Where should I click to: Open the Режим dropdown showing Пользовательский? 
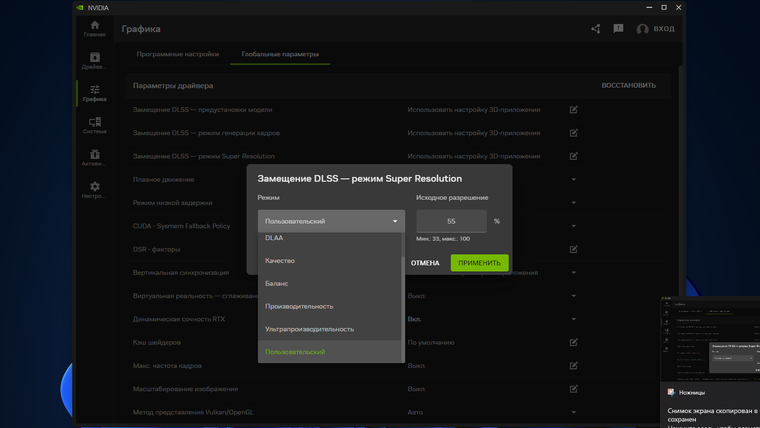pyautogui.click(x=331, y=221)
